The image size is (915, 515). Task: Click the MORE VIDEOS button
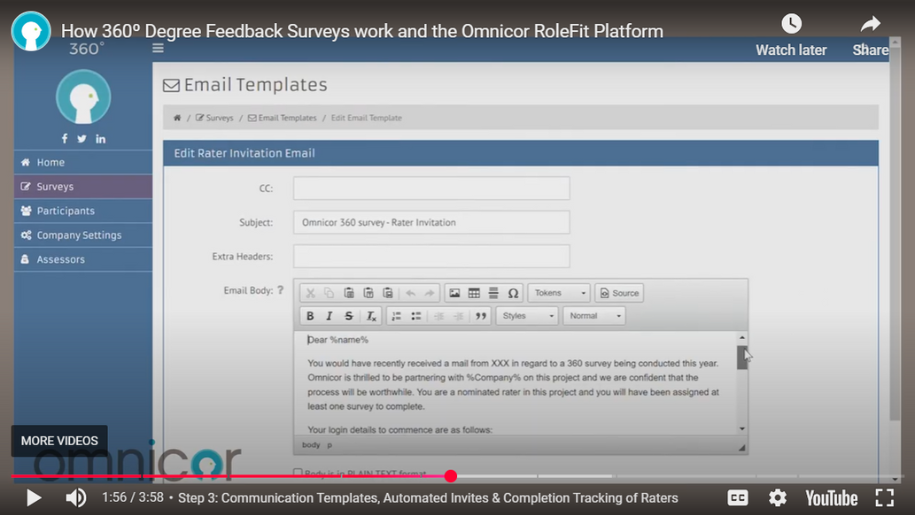[59, 441]
